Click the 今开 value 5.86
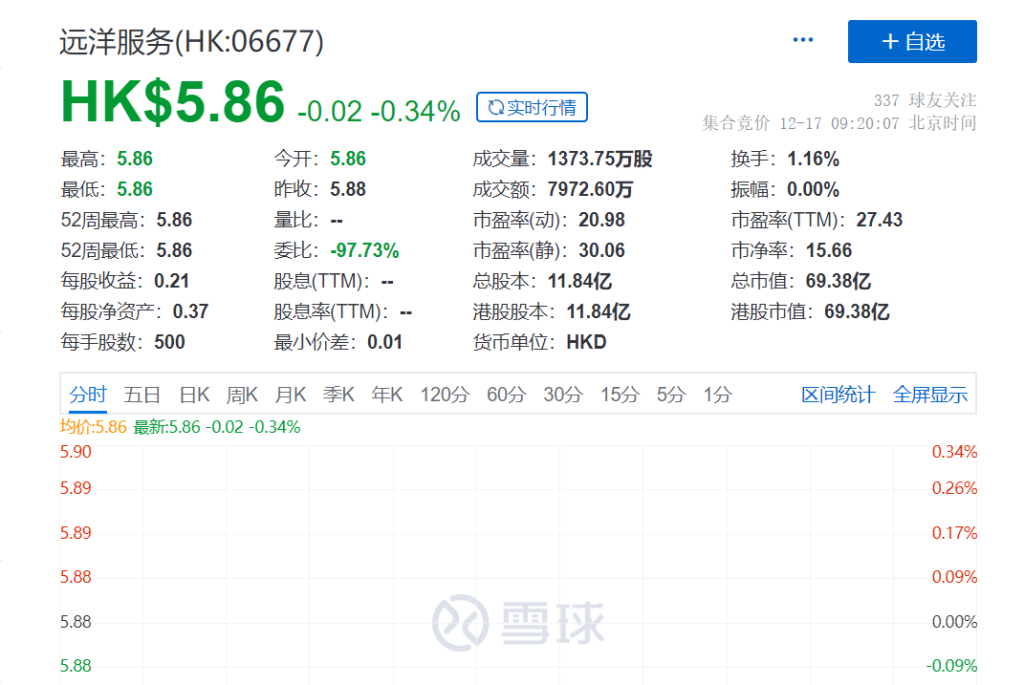The image size is (1024, 685). point(347,159)
